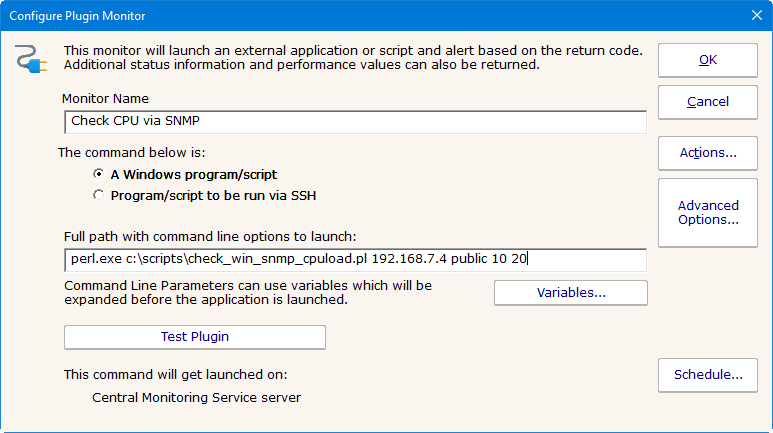Click the monitor description text at top
Viewport: 773px width, 433px height.
pyautogui.click(x=352, y=57)
